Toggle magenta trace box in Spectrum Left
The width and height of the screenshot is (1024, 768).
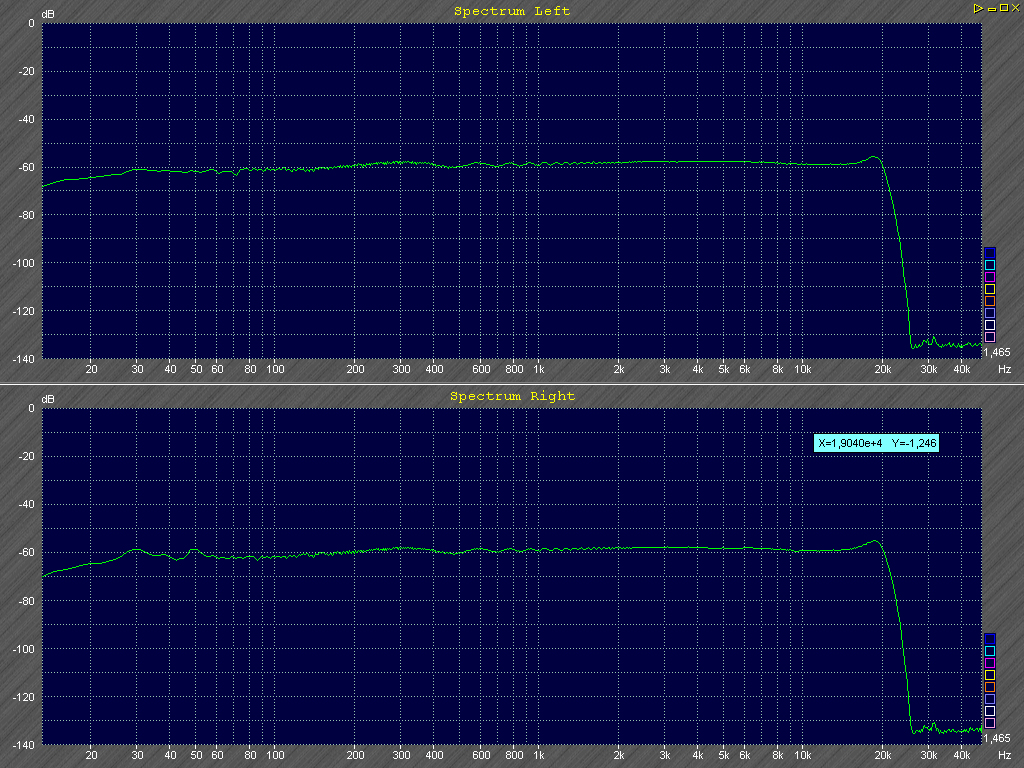coord(990,277)
